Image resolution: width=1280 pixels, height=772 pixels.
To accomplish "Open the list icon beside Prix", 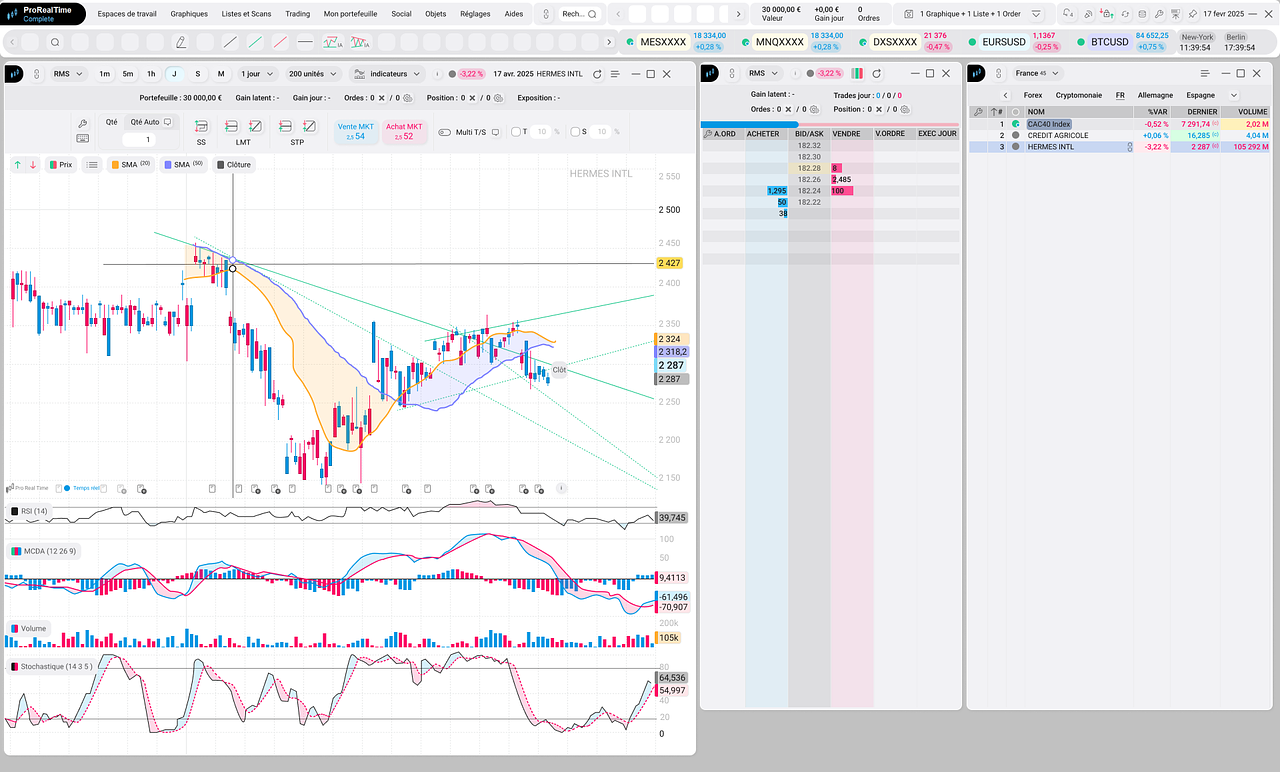I will click(92, 165).
